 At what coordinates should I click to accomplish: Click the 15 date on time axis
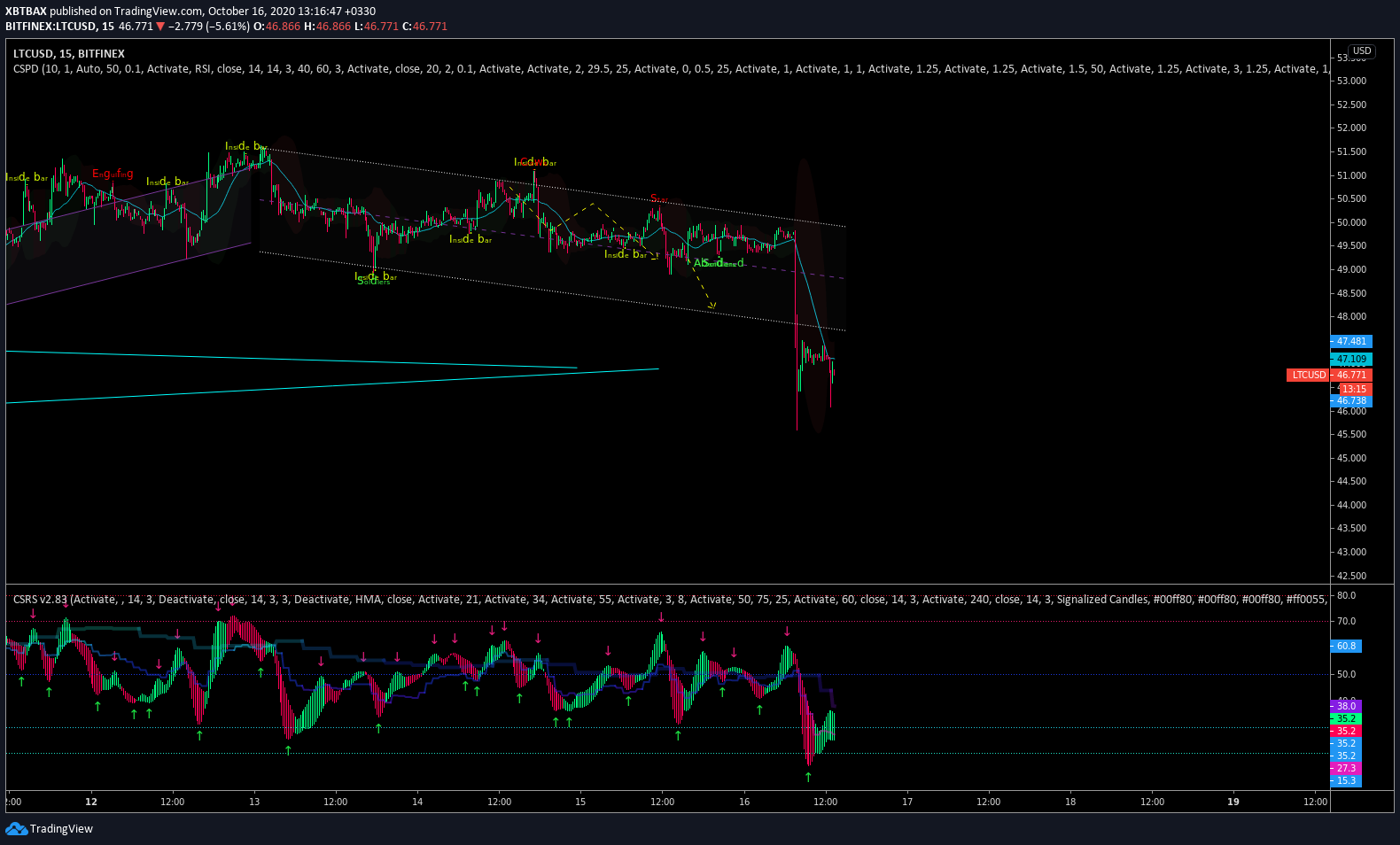click(x=580, y=802)
